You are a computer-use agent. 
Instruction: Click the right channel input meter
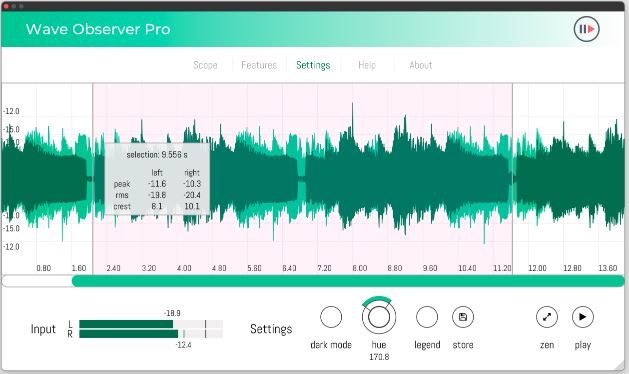pos(151,334)
